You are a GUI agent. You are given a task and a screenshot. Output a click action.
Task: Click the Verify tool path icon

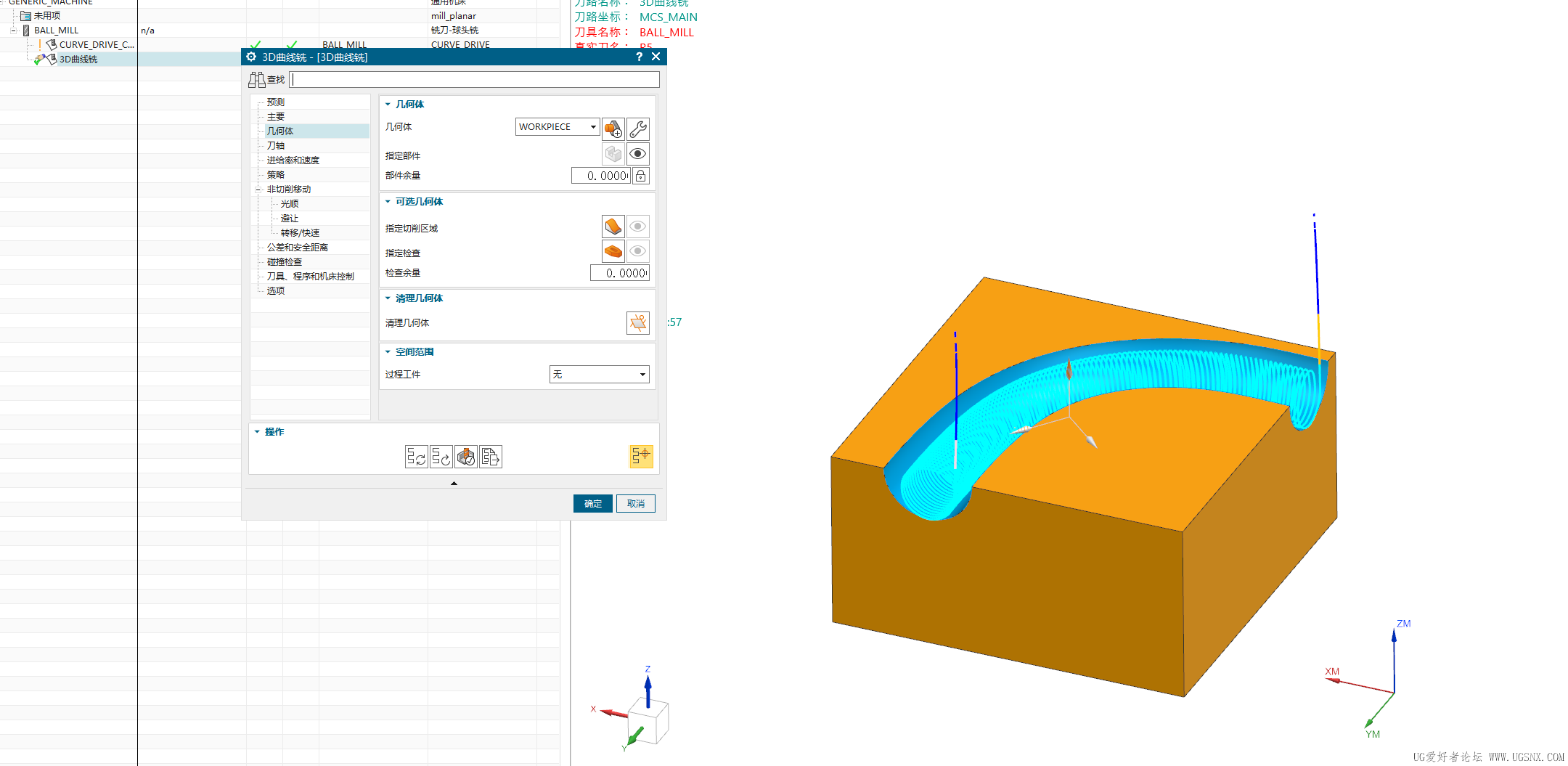(466, 457)
